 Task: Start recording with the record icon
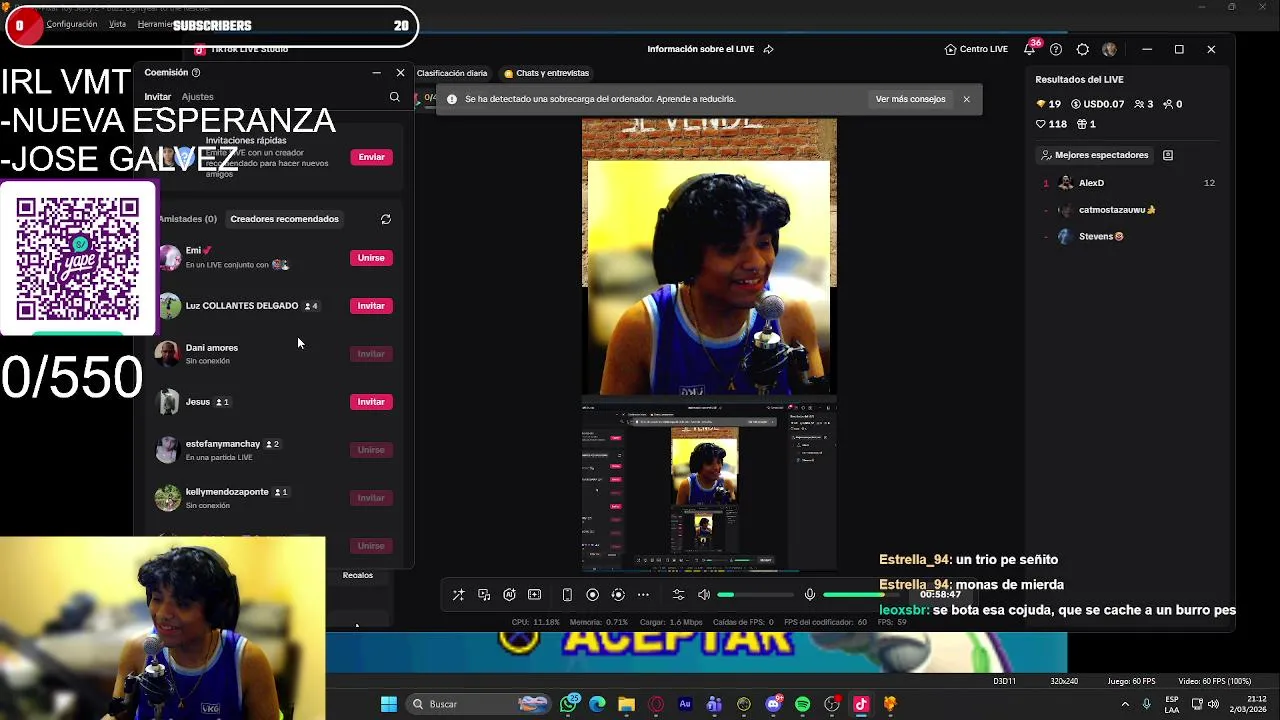[x=592, y=595]
